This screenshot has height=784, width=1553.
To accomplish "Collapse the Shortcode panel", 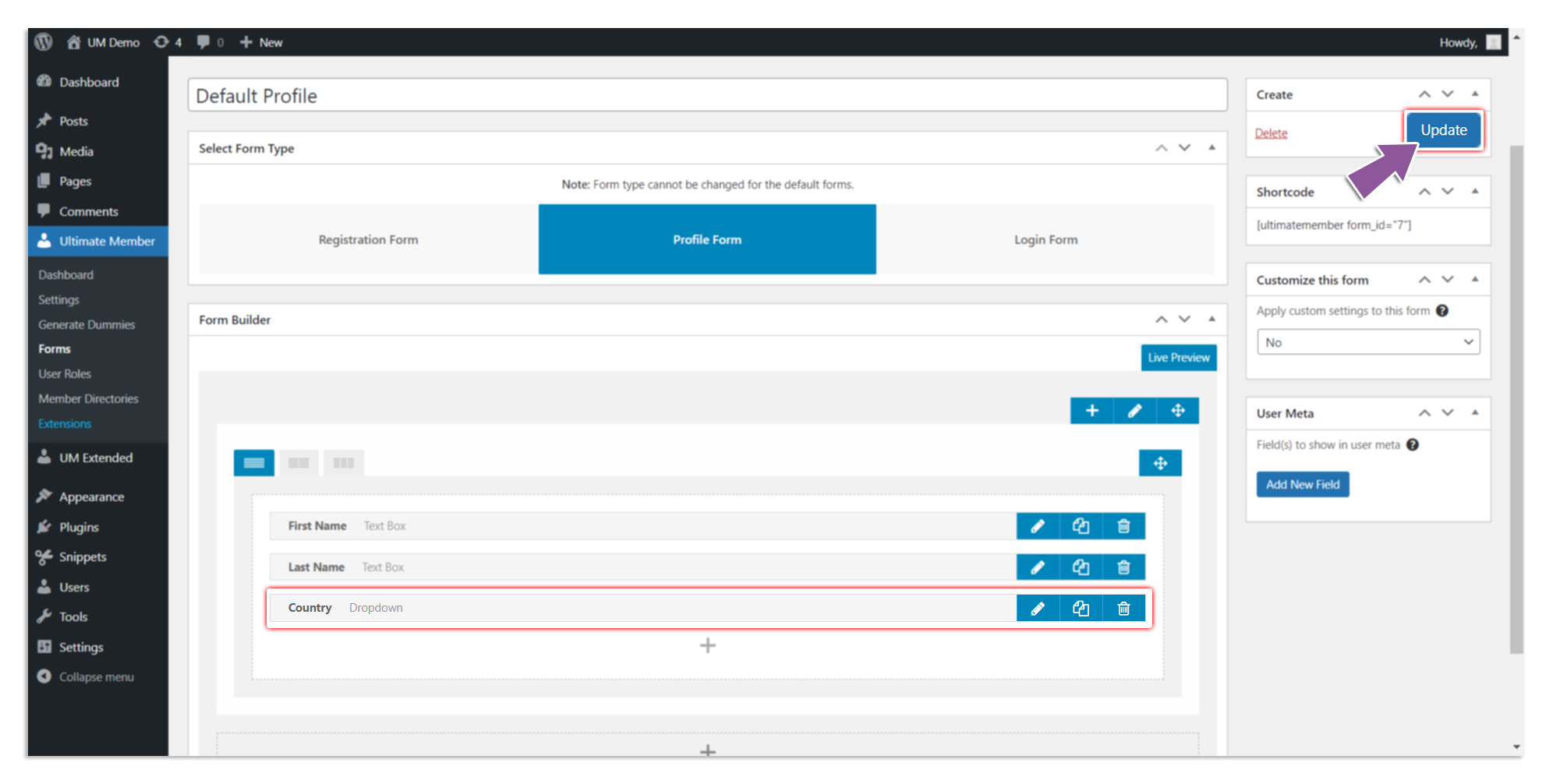I will (x=1474, y=192).
